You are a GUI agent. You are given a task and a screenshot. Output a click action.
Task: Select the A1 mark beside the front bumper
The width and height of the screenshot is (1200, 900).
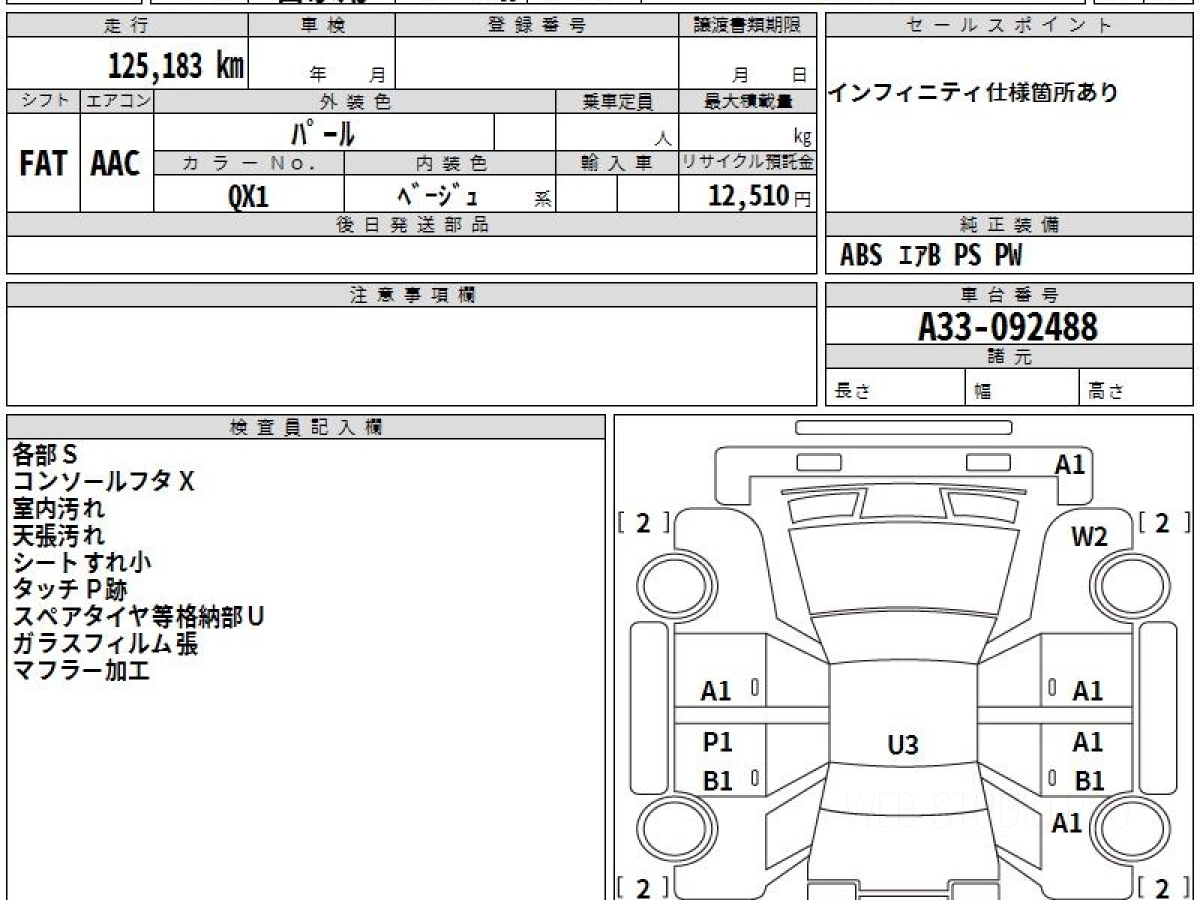coord(1070,464)
